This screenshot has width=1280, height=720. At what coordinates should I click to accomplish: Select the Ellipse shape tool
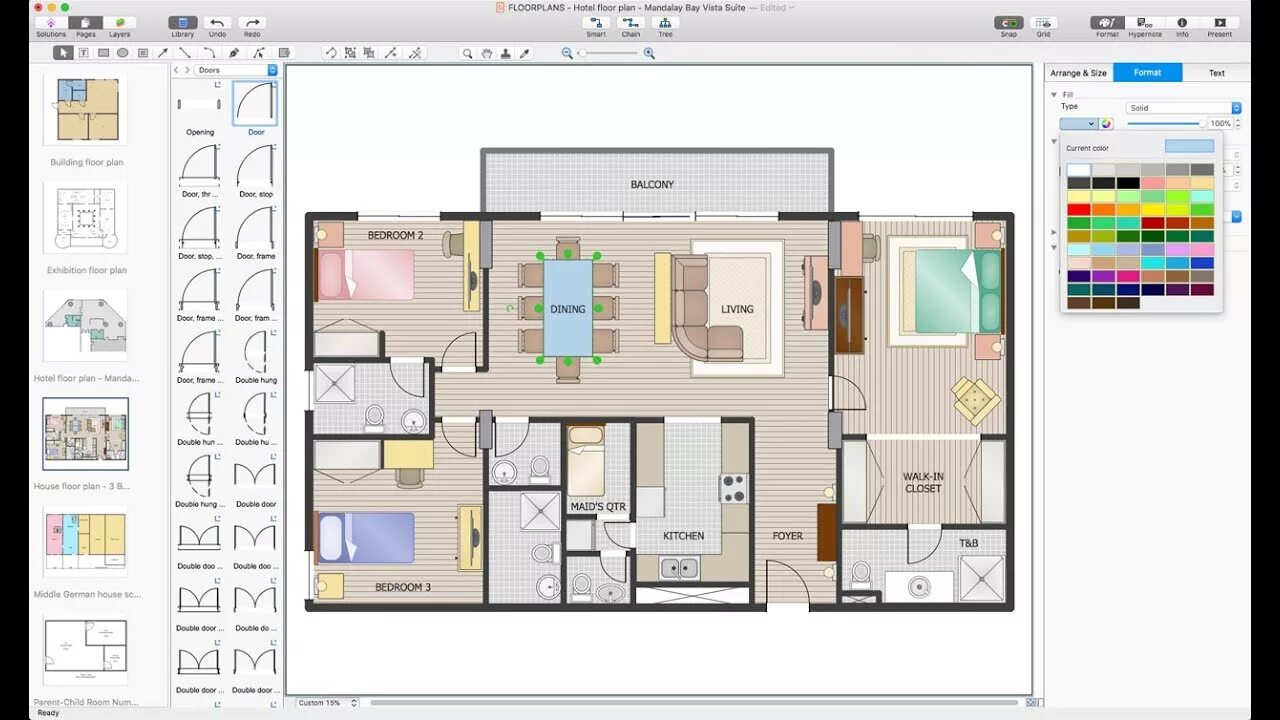(x=123, y=53)
